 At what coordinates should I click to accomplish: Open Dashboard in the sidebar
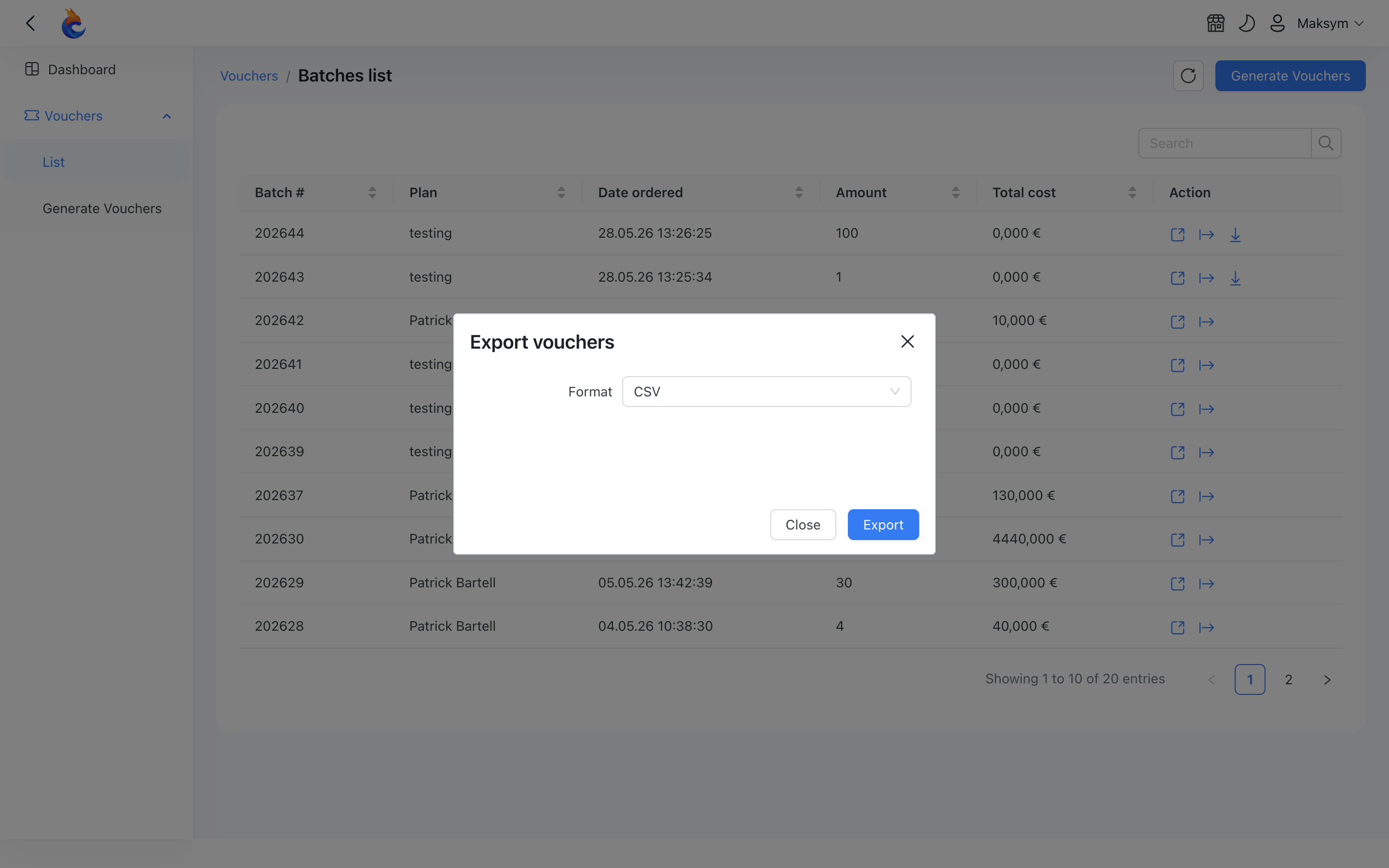tap(96, 69)
